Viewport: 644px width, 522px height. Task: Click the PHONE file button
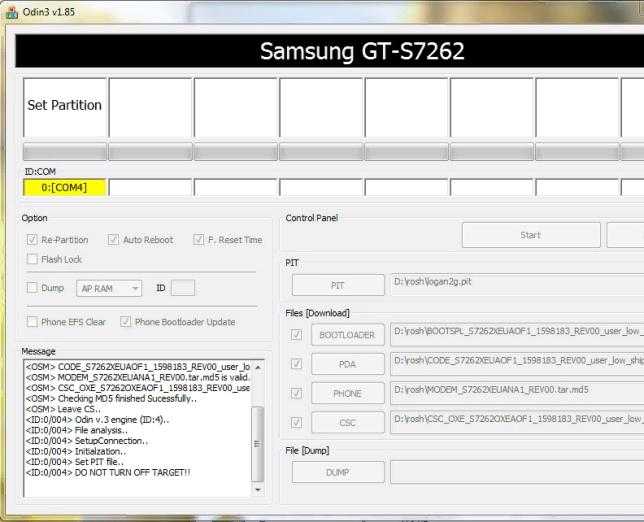[347, 393]
